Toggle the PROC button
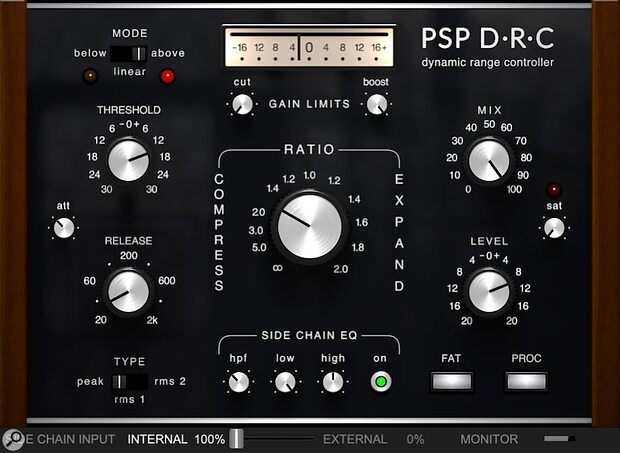The width and height of the screenshot is (620, 453). coord(526,381)
